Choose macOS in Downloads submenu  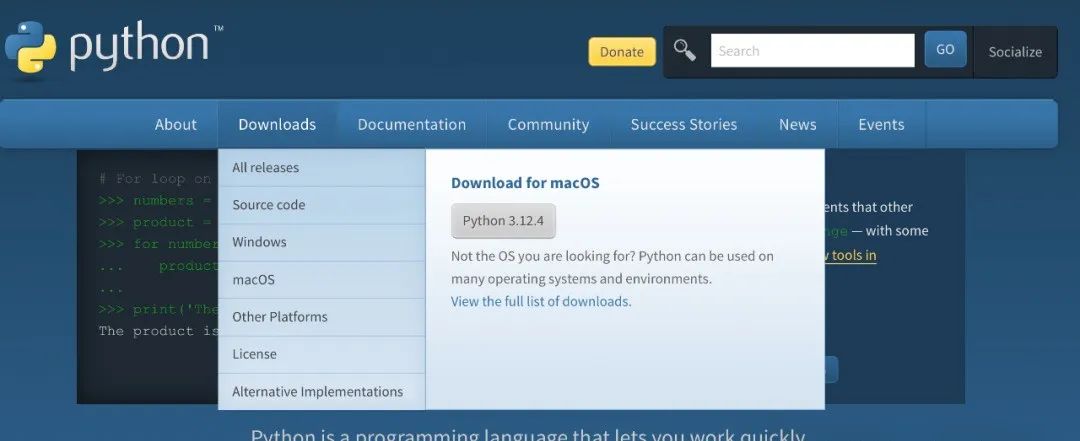point(322,280)
